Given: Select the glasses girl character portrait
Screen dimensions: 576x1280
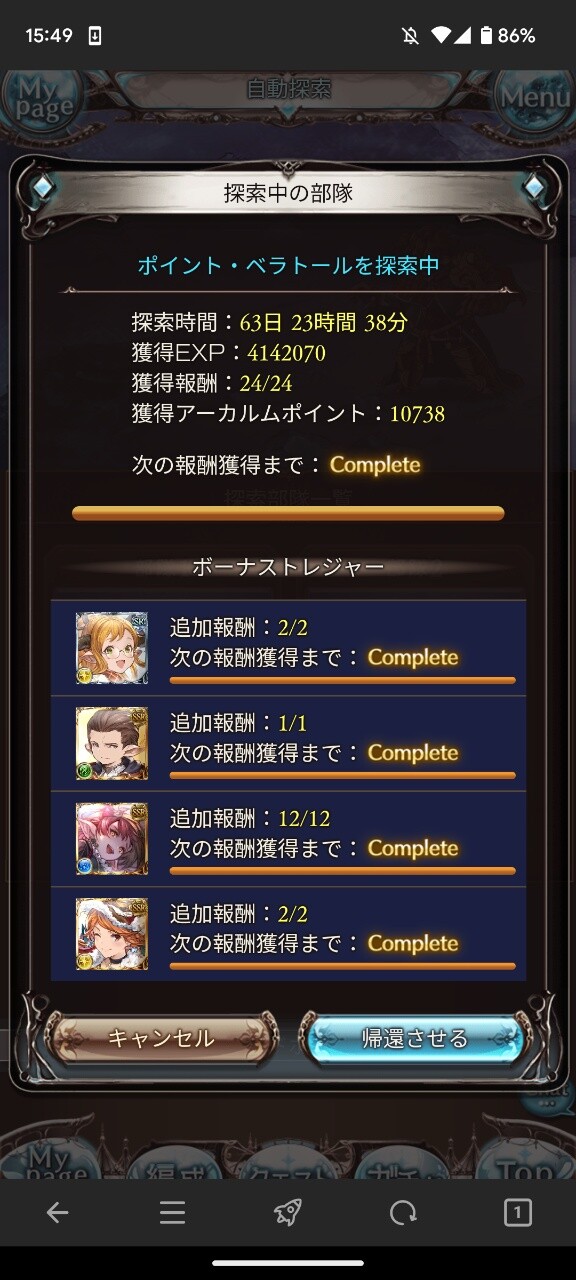Looking at the screenshot, I should point(112,648).
